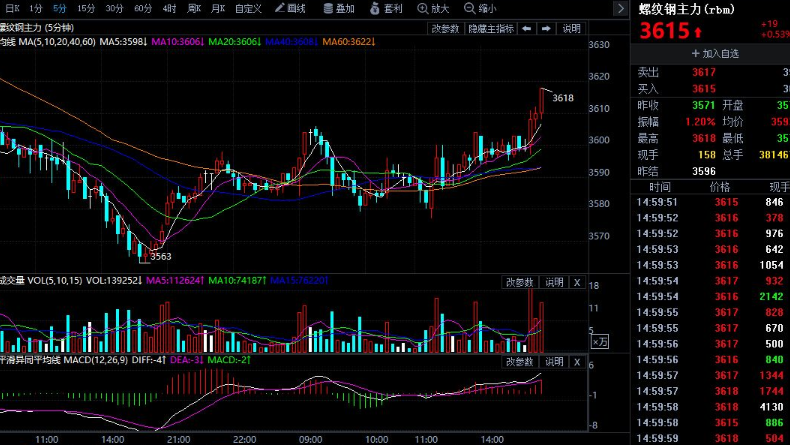
Task: Switch to the 日K daily chart
Action: click(12, 8)
